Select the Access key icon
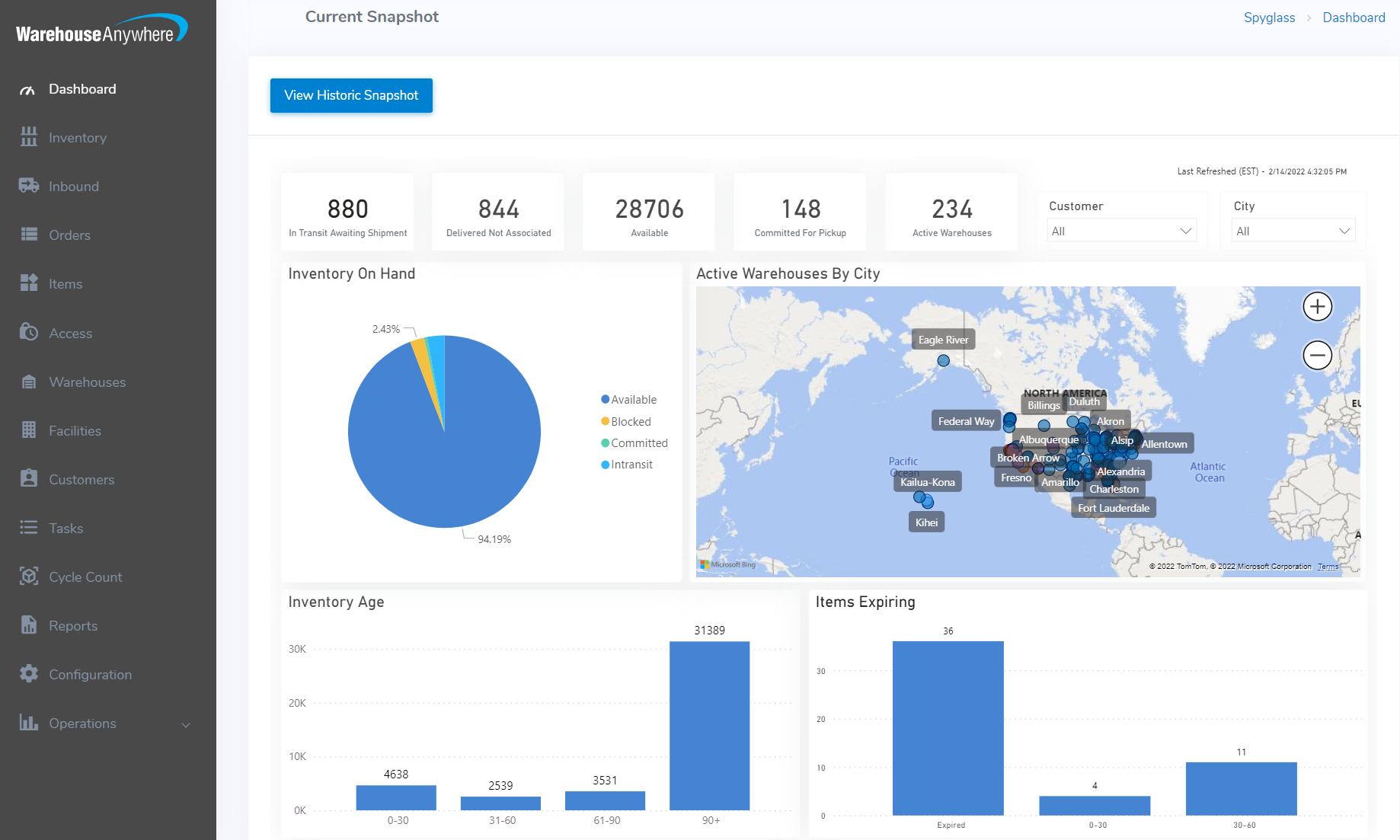The image size is (1400, 840). tap(29, 333)
